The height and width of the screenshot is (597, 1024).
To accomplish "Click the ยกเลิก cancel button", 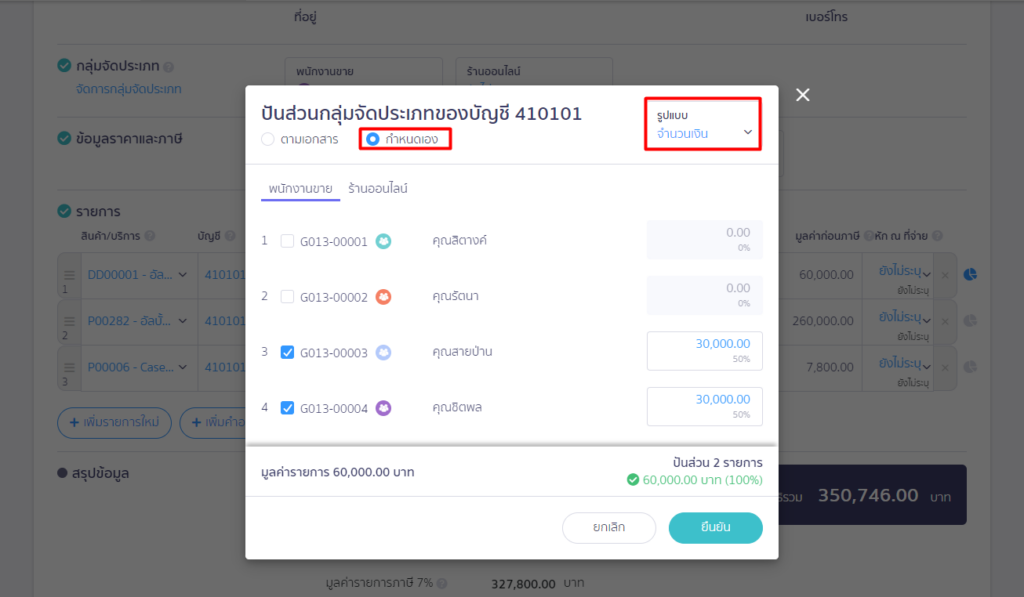I will pyautogui.click(x=608, y=527).
